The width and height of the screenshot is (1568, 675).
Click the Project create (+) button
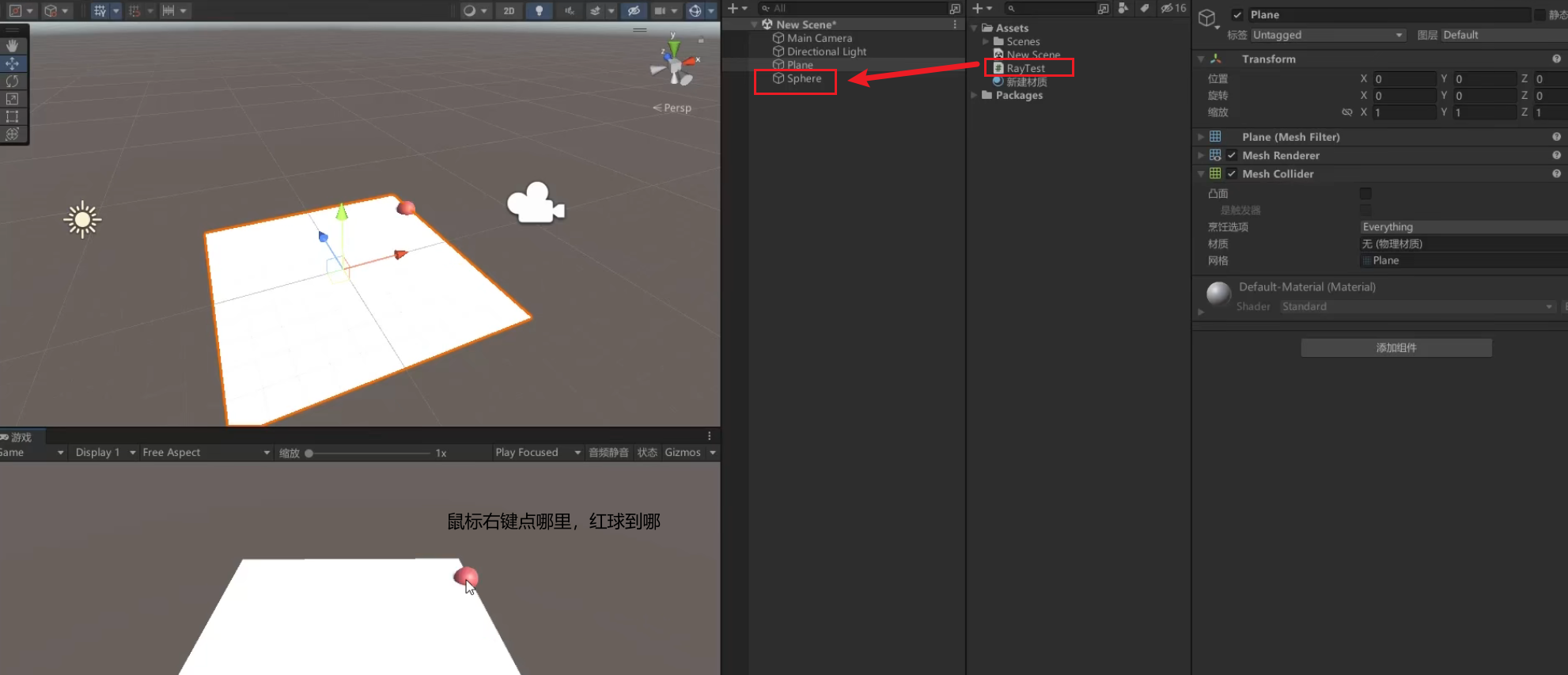coord(978,9)
